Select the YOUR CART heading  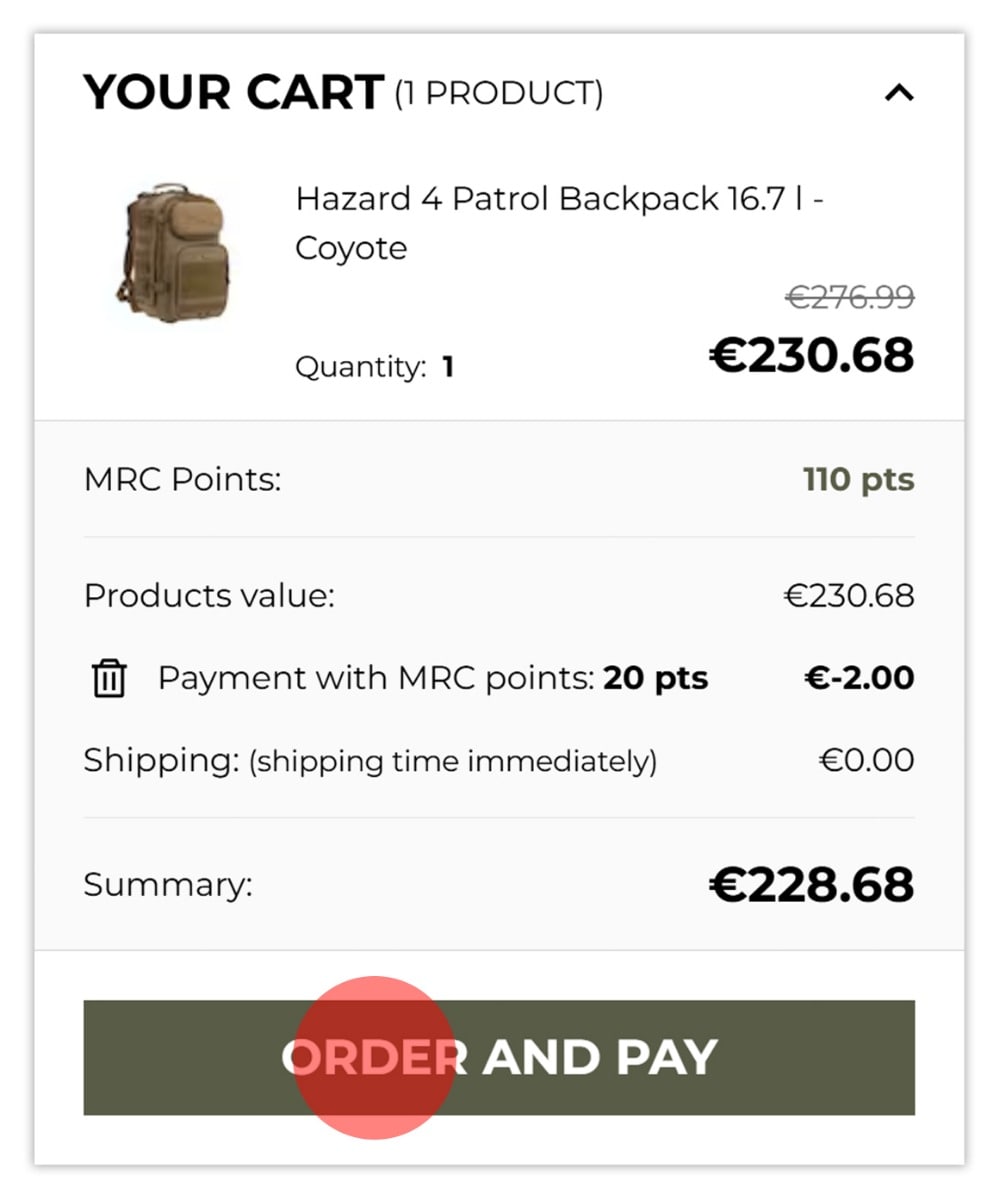click(234, 93)
